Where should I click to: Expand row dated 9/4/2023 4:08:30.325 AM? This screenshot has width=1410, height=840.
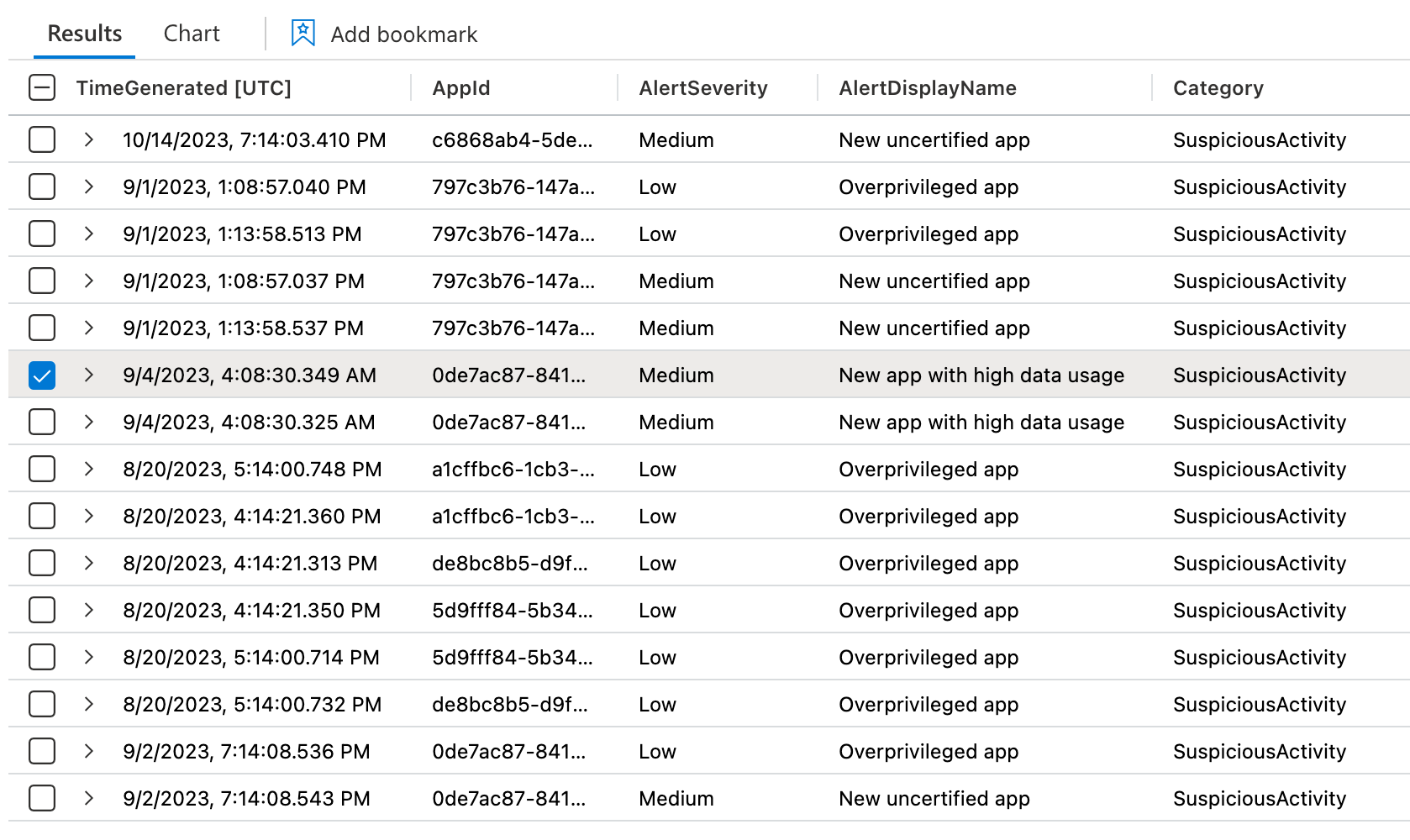click(x=88, y=422)
